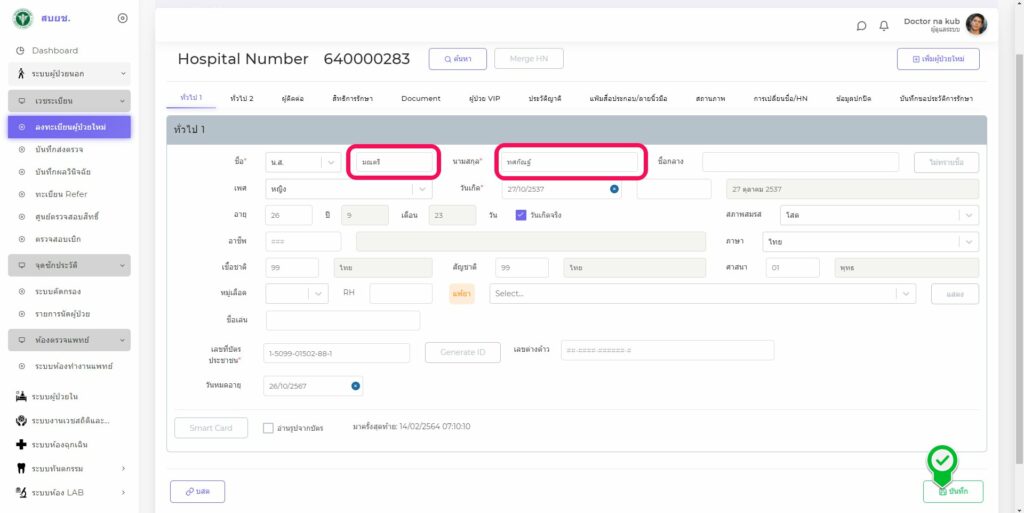Click the Doctor na kub profile avatar
Viewport: 1024px width, 513px height.
[976, 25]
